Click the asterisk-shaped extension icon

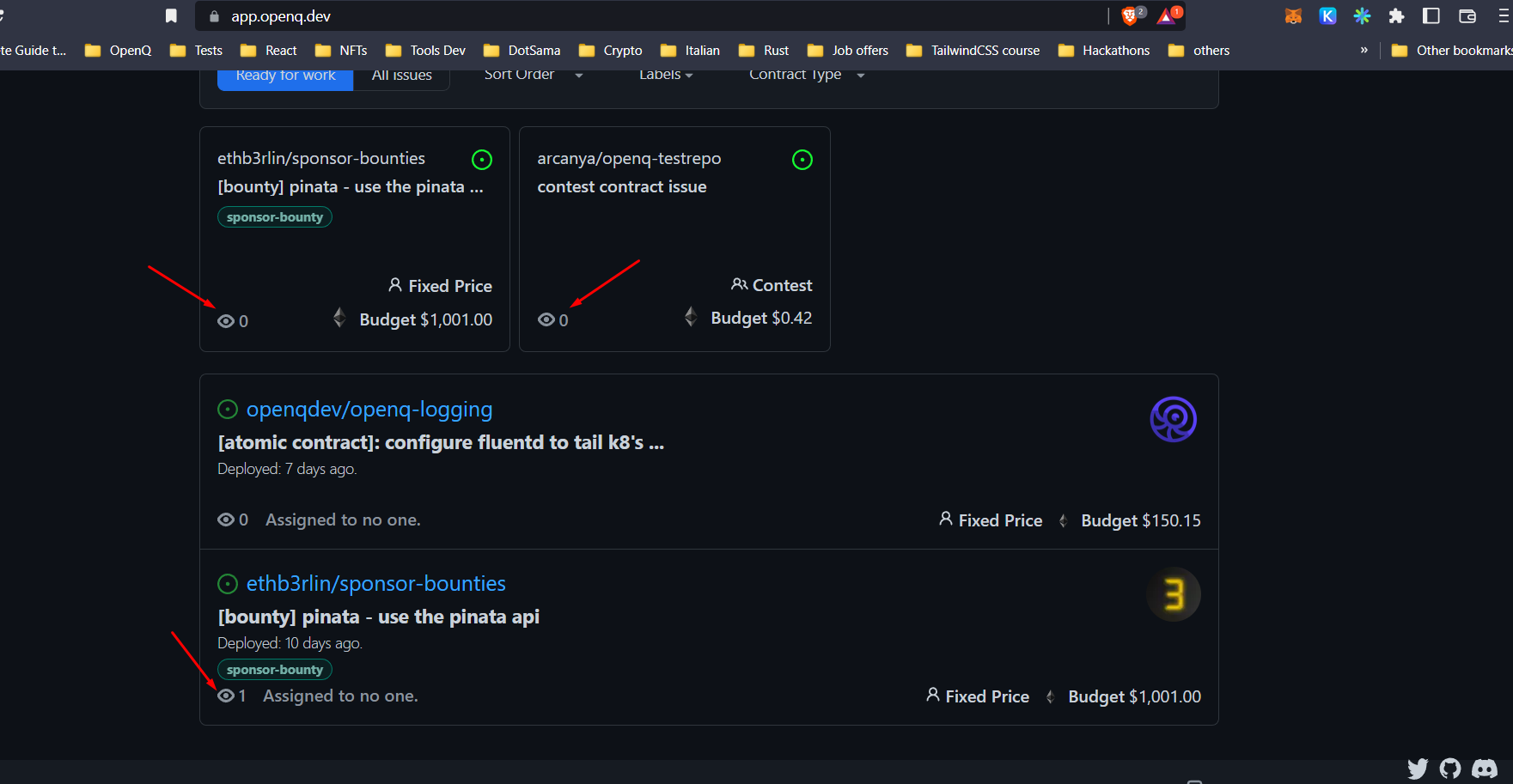pos(1362,16)
